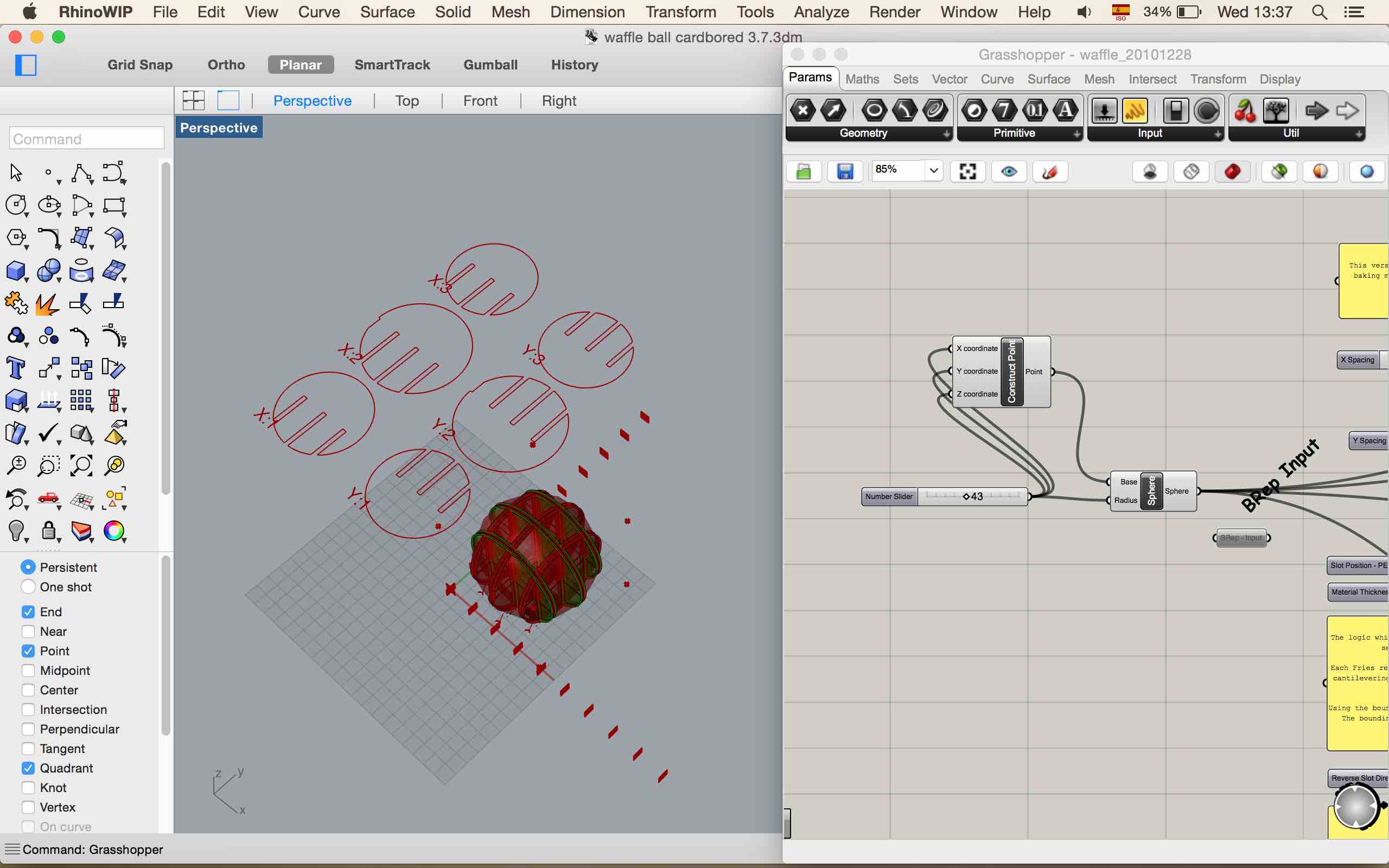
Task: Expand the Util panel in Grasshopper
Action: pyautogui.click(x=1359, y=135)
